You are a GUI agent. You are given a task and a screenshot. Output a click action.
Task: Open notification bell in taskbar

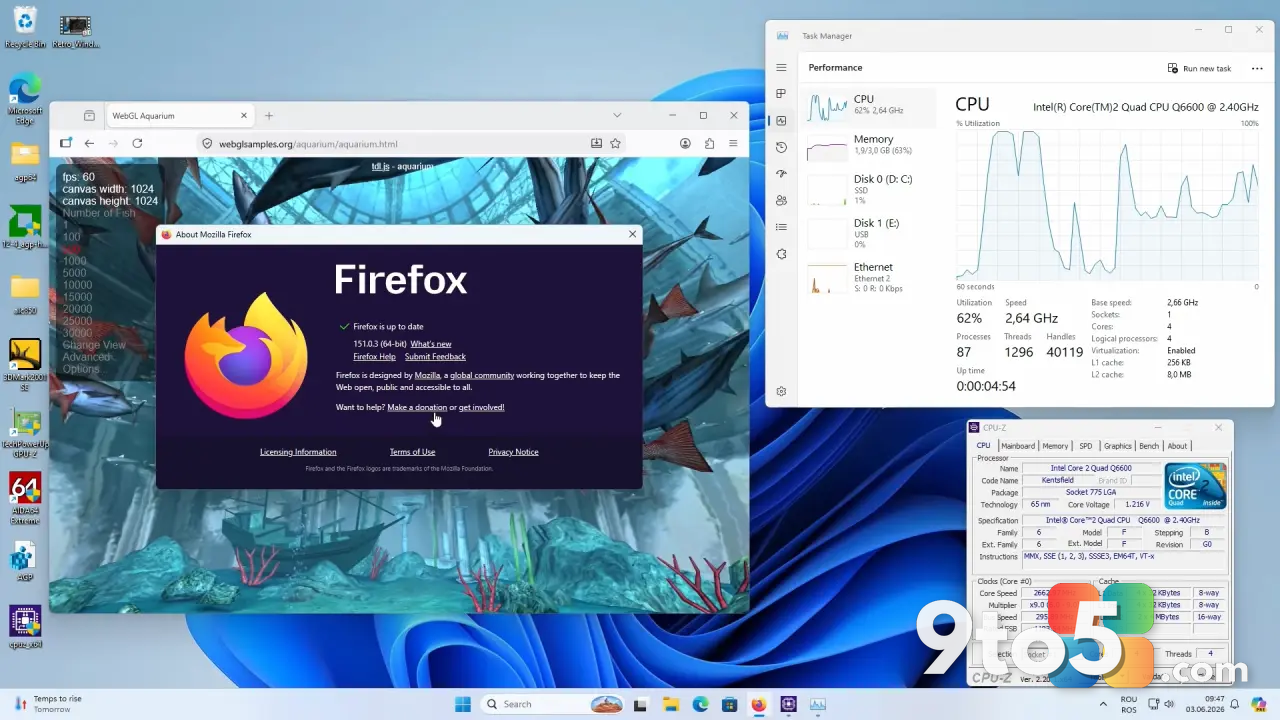pos(1234,704)
